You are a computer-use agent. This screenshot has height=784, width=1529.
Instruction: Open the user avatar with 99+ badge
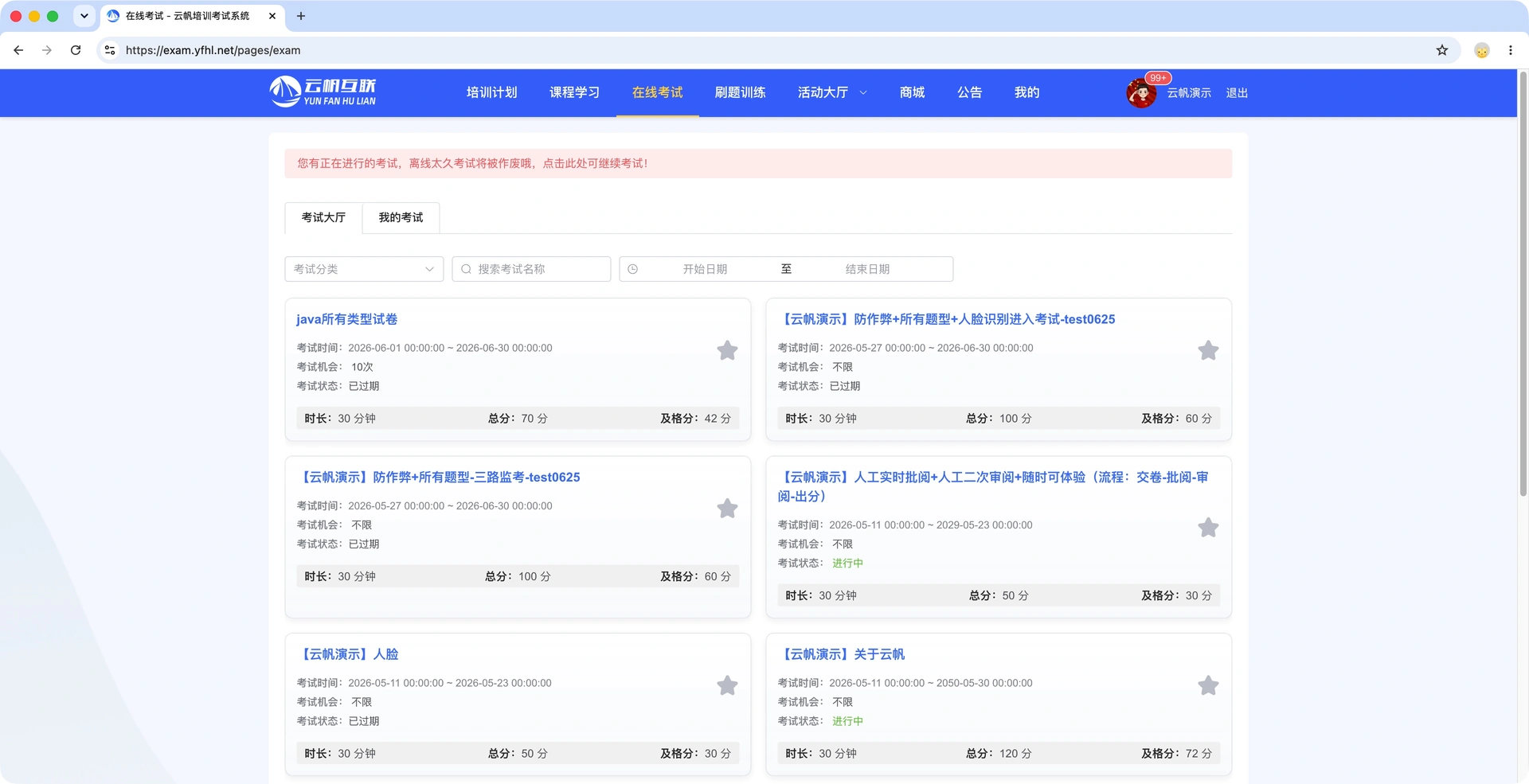pyautogui.click(x=1141, y=93)
